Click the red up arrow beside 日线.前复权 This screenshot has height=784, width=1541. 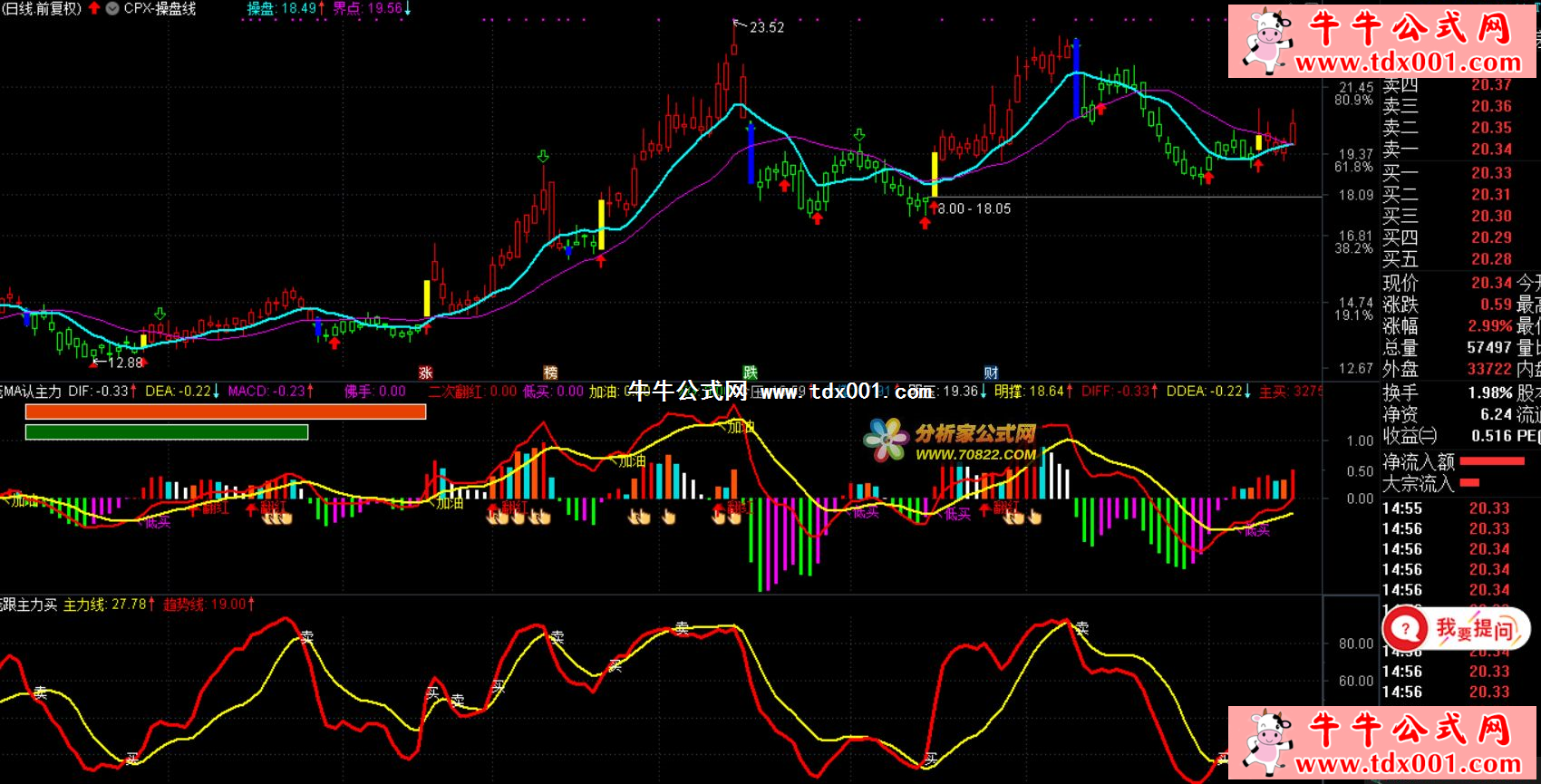click(94, 8)
